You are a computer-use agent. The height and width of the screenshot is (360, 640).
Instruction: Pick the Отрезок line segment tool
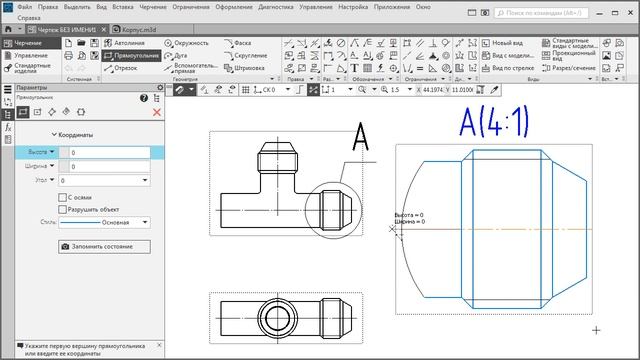[x=121, y=68]
